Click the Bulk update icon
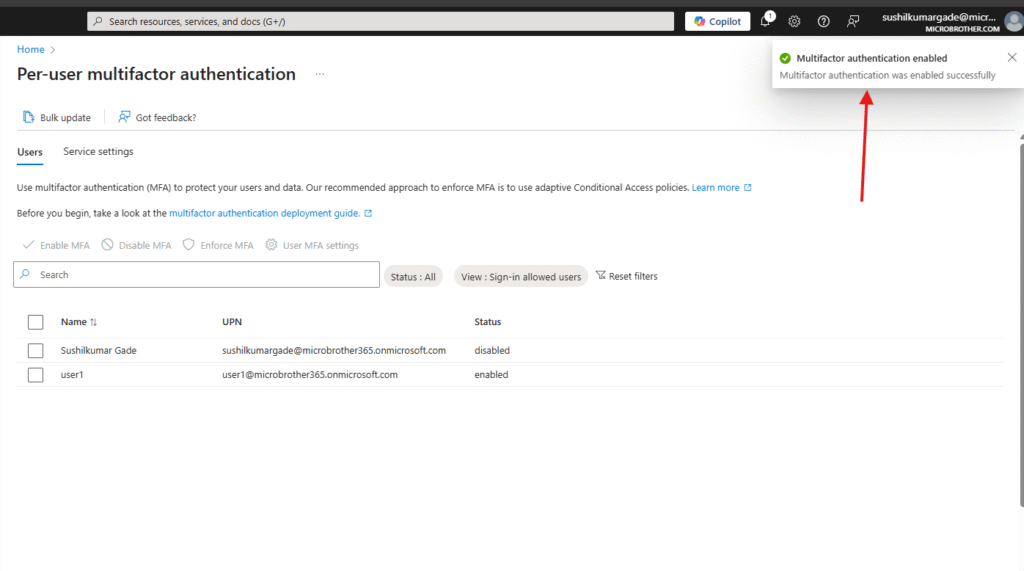The height and width of the screenshot is (571, 1024). [x=29, y=118]
